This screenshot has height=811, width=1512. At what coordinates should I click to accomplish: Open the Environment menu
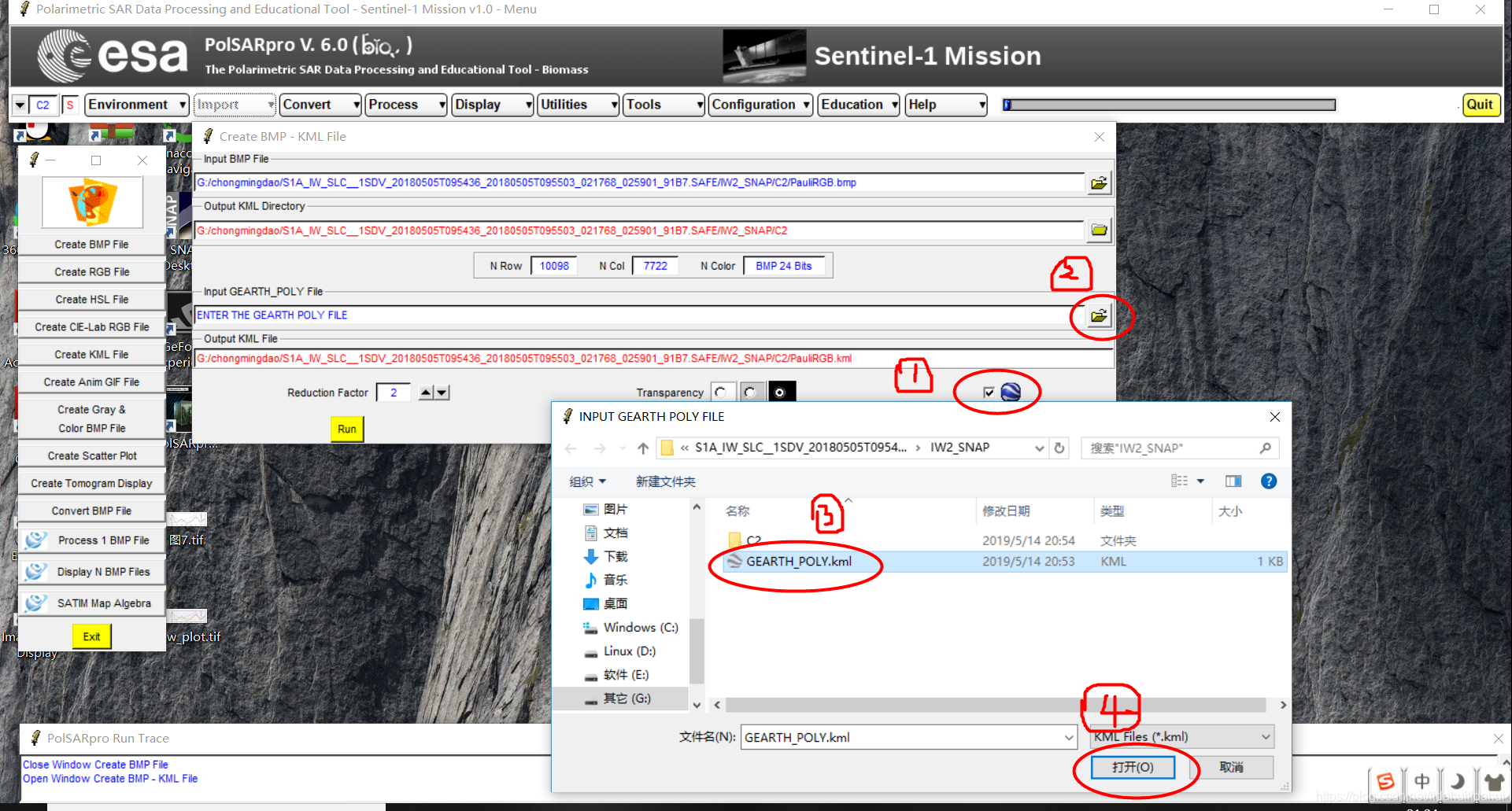click(137, 105)
